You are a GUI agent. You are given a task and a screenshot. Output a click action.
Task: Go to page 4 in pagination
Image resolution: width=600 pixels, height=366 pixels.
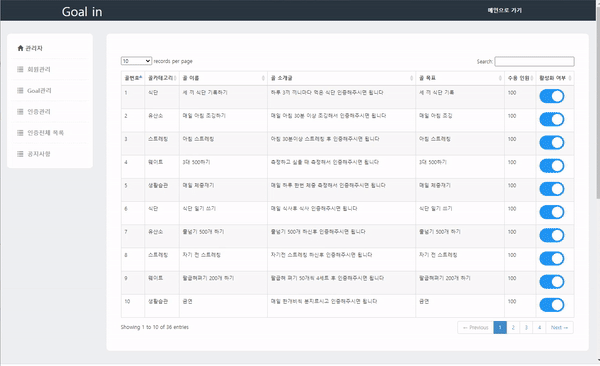pos(539,327)
